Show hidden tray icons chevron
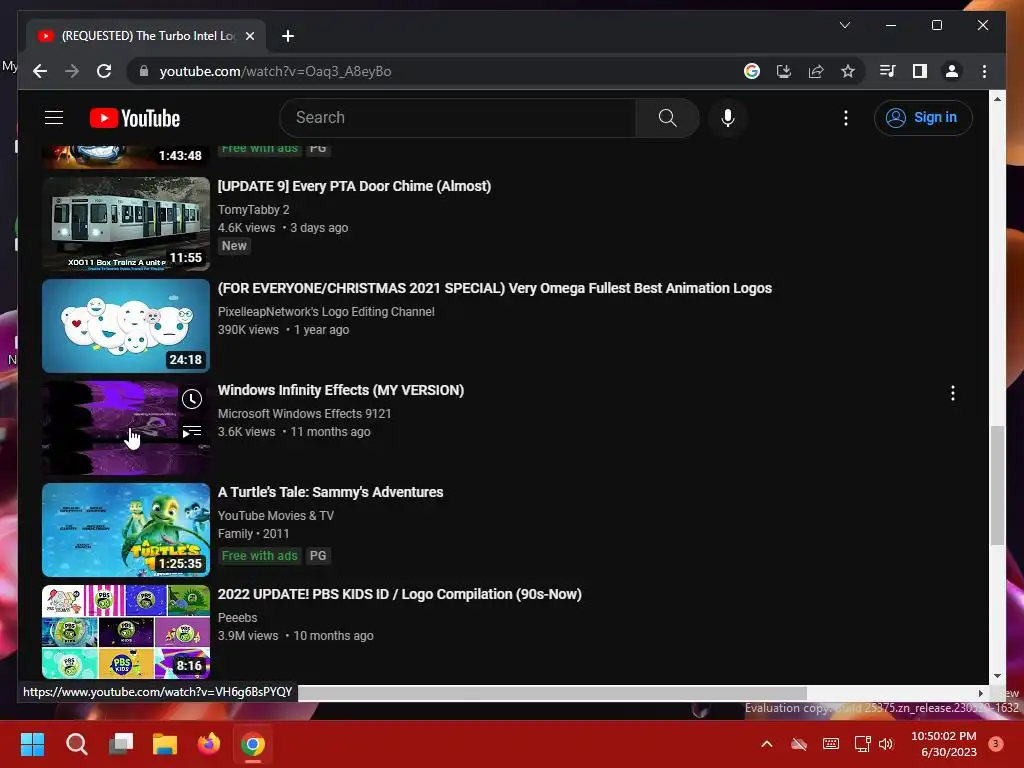 pyautogui.click(x=767, y=744)
